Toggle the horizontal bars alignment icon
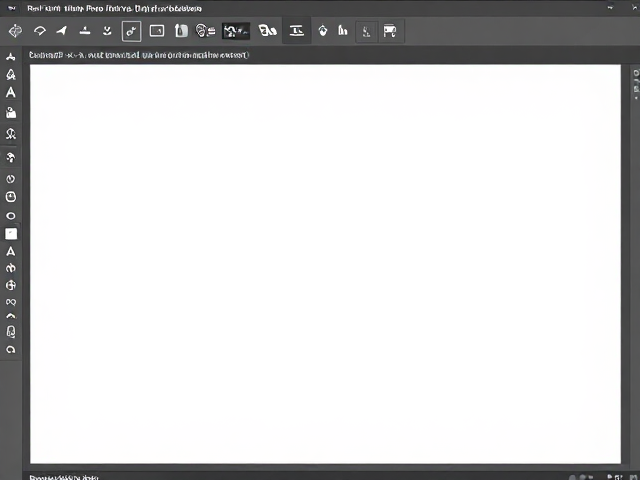 296,31
